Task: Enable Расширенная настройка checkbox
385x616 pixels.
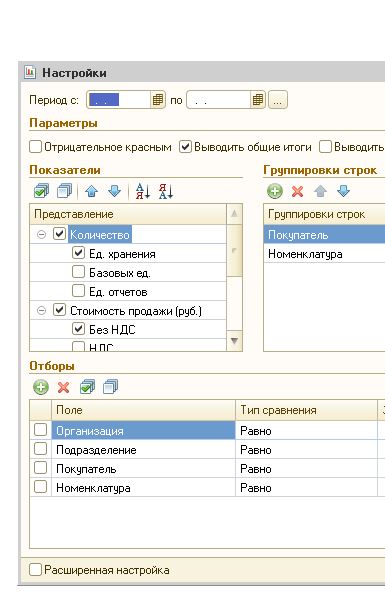Action: point(35,570)
